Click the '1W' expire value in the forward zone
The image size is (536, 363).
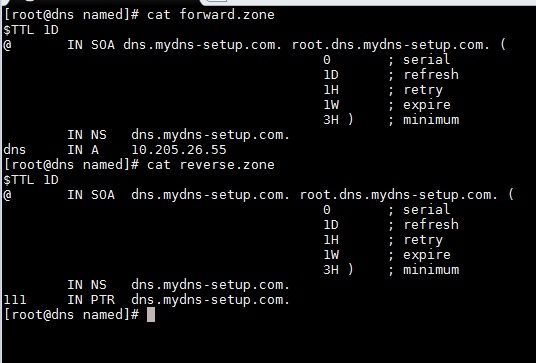pos(331,105)
